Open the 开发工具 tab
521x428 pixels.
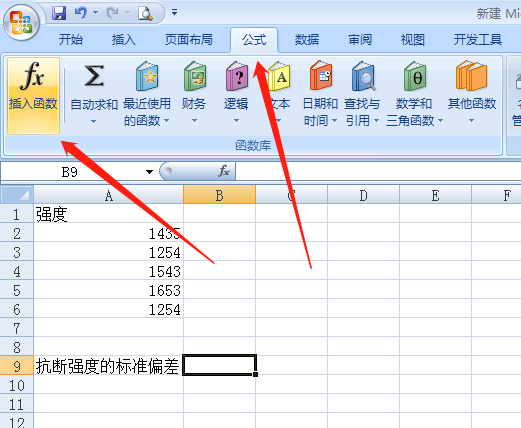[478, 40]
